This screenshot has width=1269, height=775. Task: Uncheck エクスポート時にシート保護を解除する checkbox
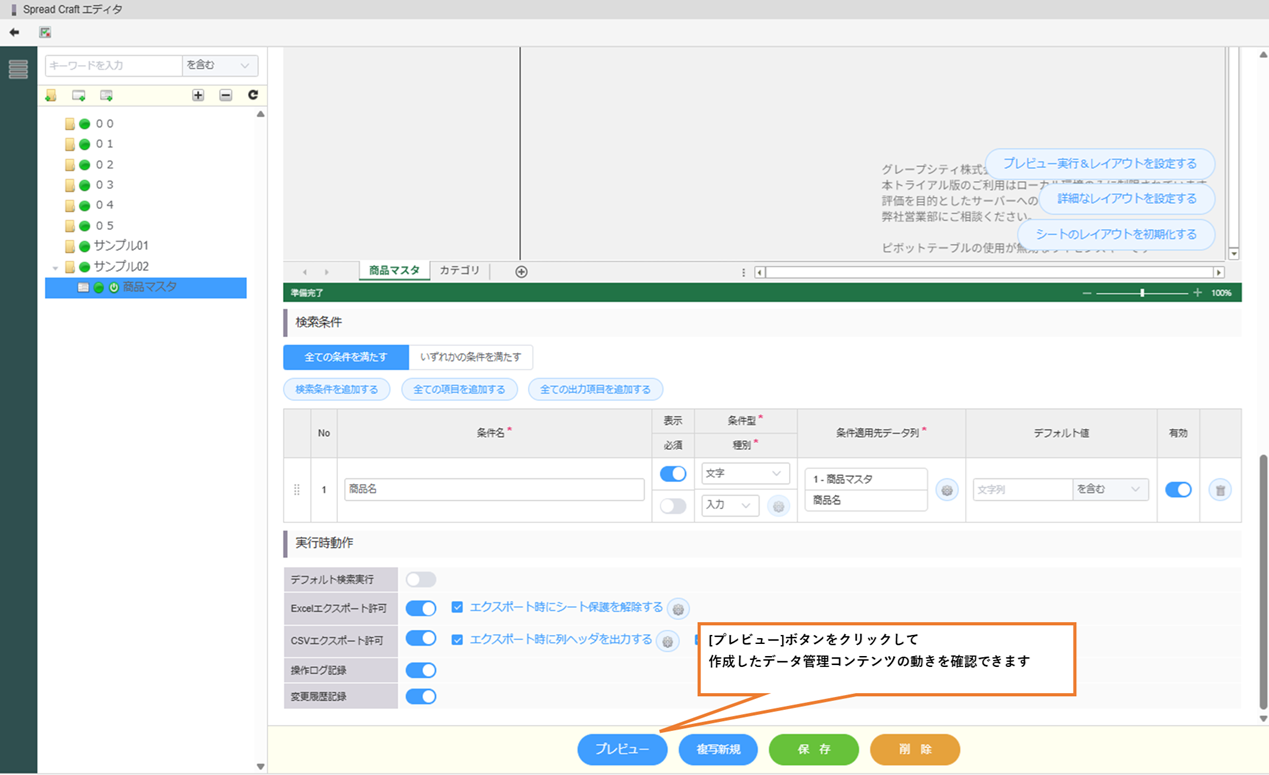pyautogui.click(x=457, y=607)
